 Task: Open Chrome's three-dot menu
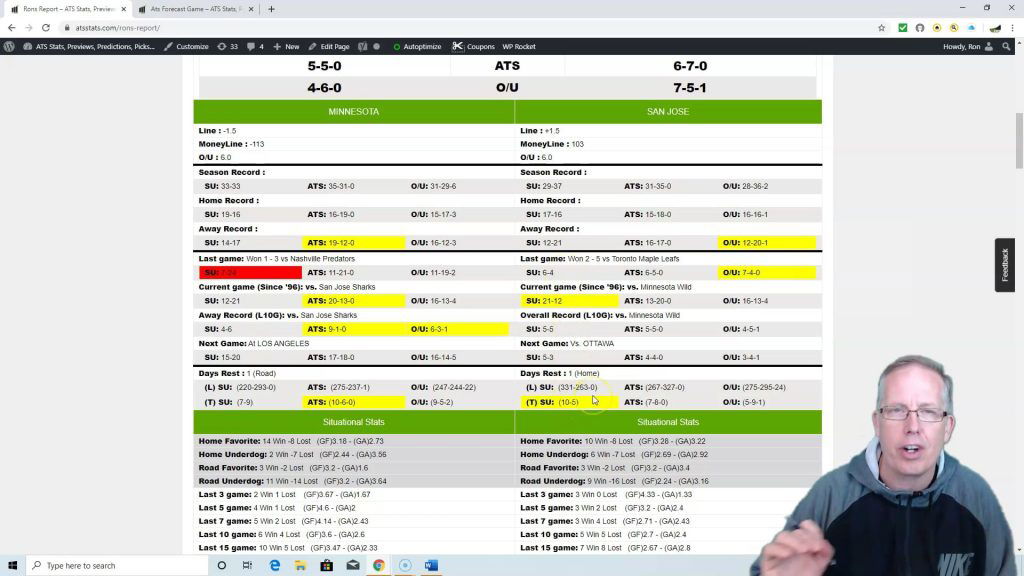coord(1012,27)
